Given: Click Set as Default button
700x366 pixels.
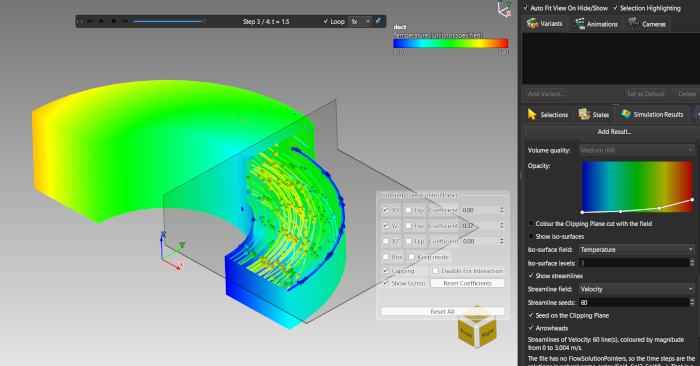Looking at the screenshot, I should coord(646,94).
